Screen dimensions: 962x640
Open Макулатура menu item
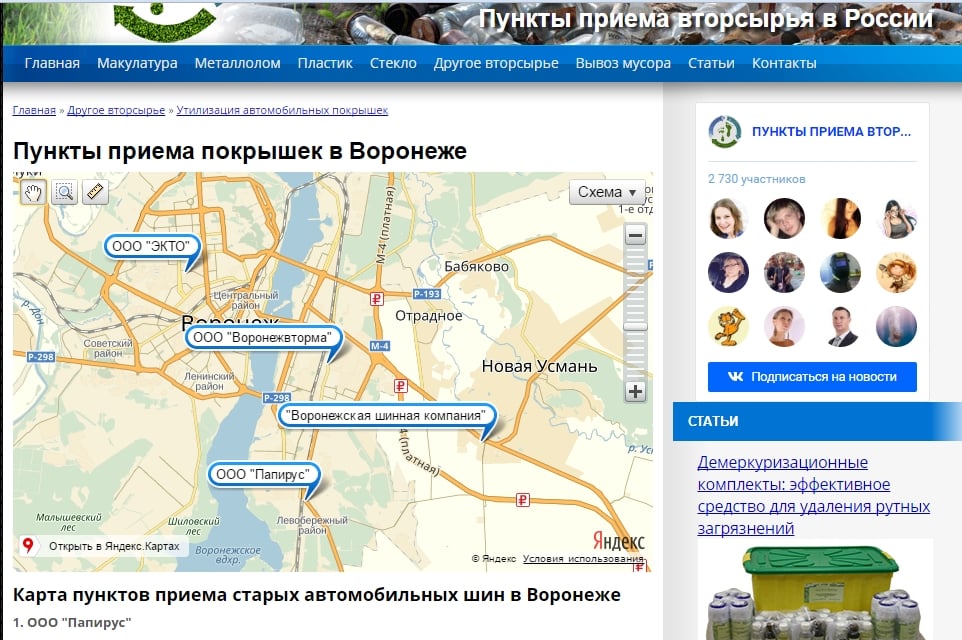click(x=137, y=63)
